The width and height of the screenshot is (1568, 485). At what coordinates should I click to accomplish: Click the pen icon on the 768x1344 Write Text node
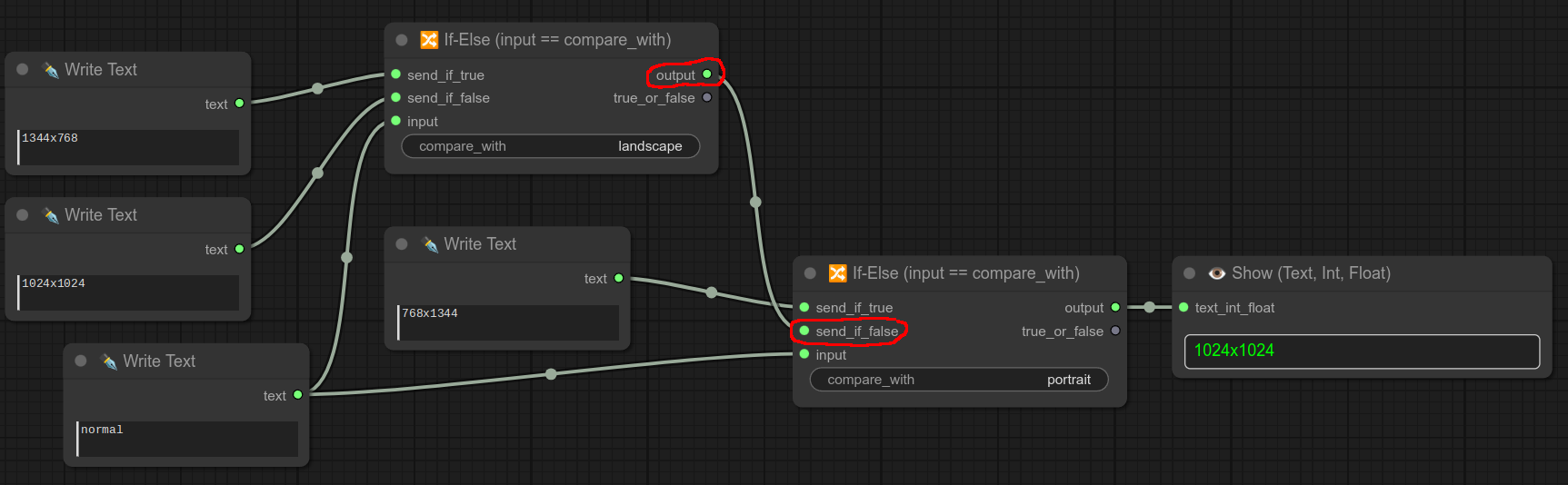(430, 244)
